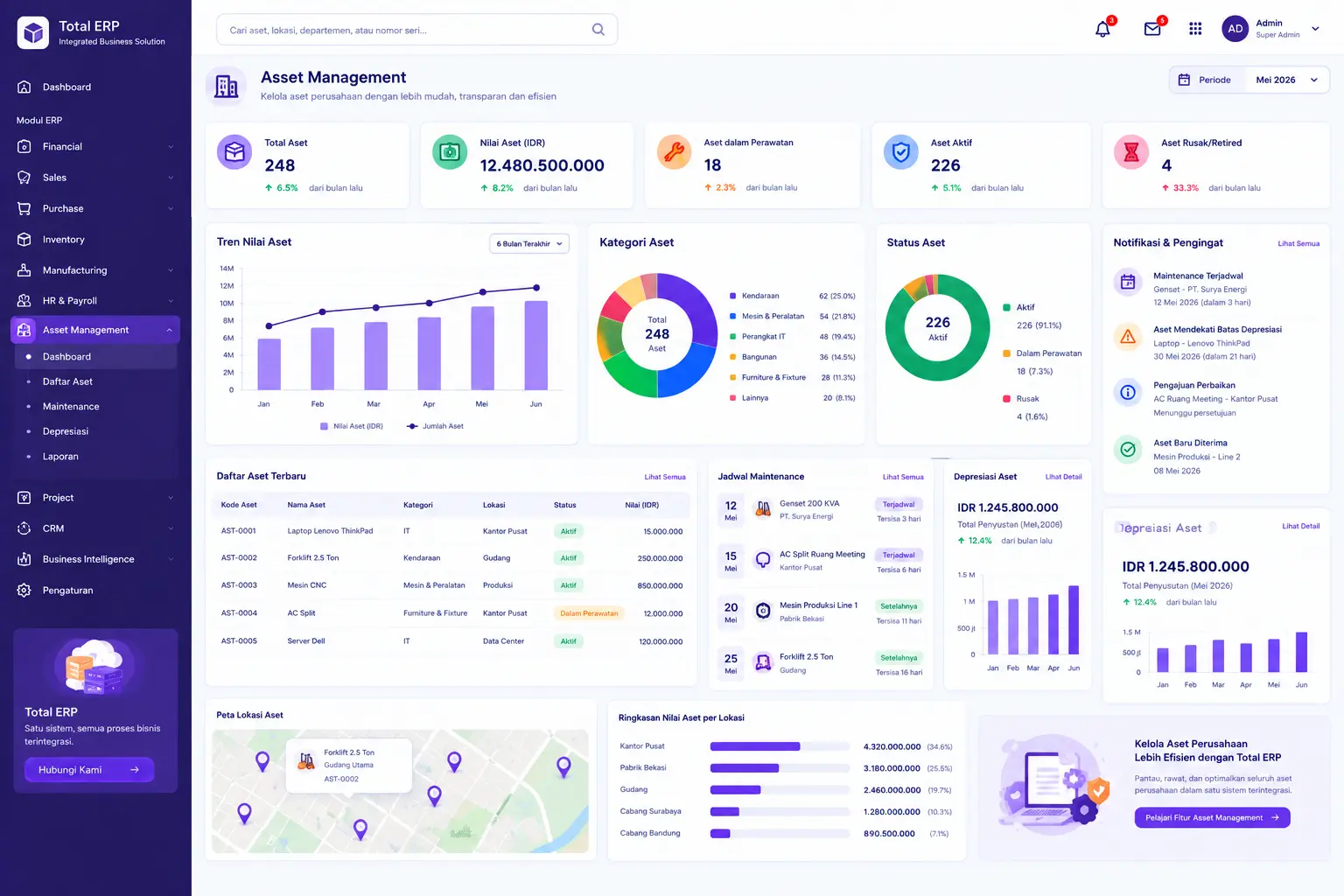Click the Pengajuan Perbaikan info icon
The width and height of the screenshot is (1344, 896).
[x=1128, y=392]
